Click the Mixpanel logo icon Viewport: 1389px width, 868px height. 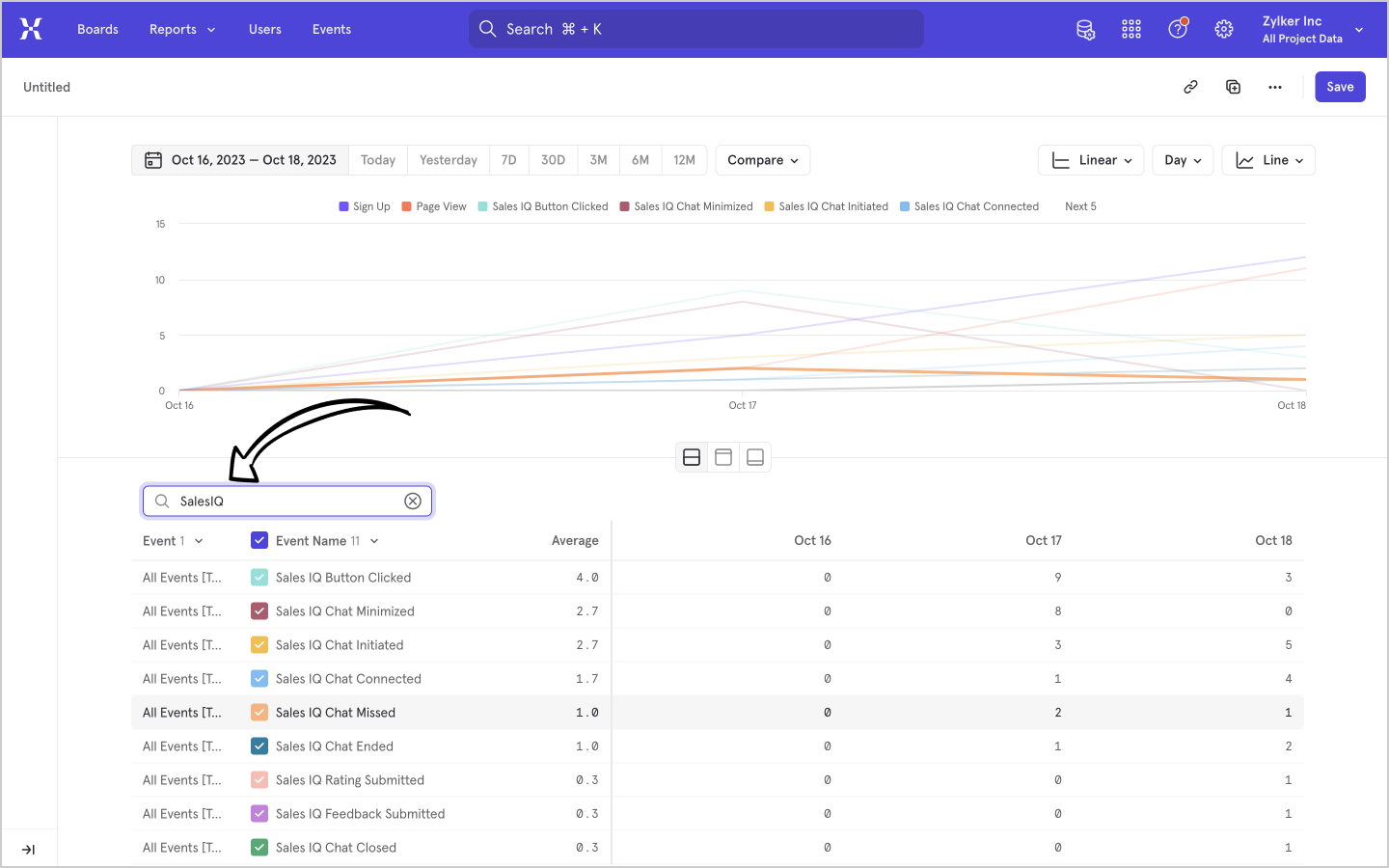click(x=31, y=29)
